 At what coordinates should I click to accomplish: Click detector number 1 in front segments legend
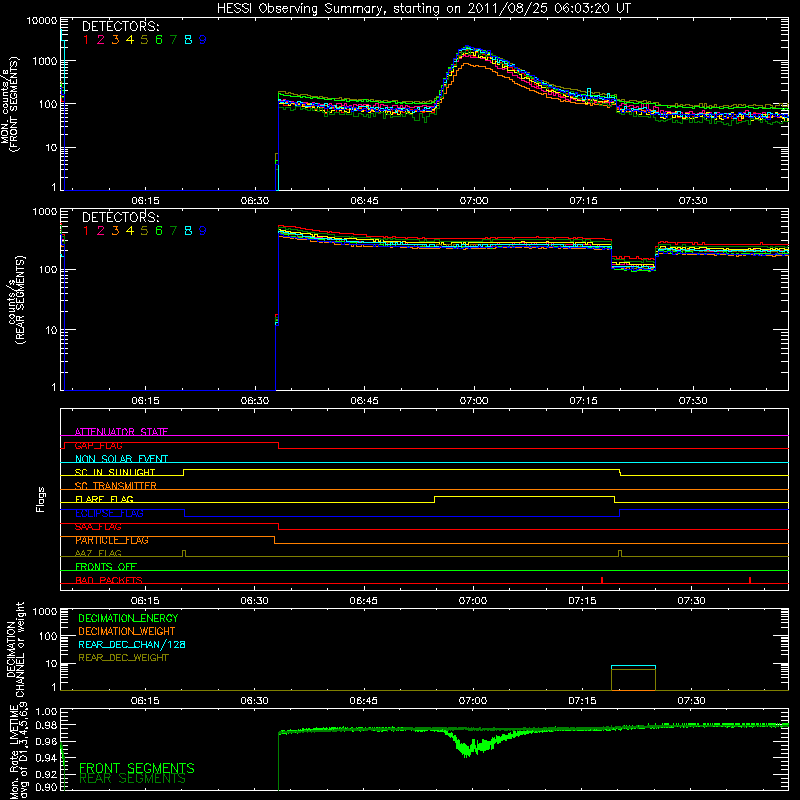86,40
